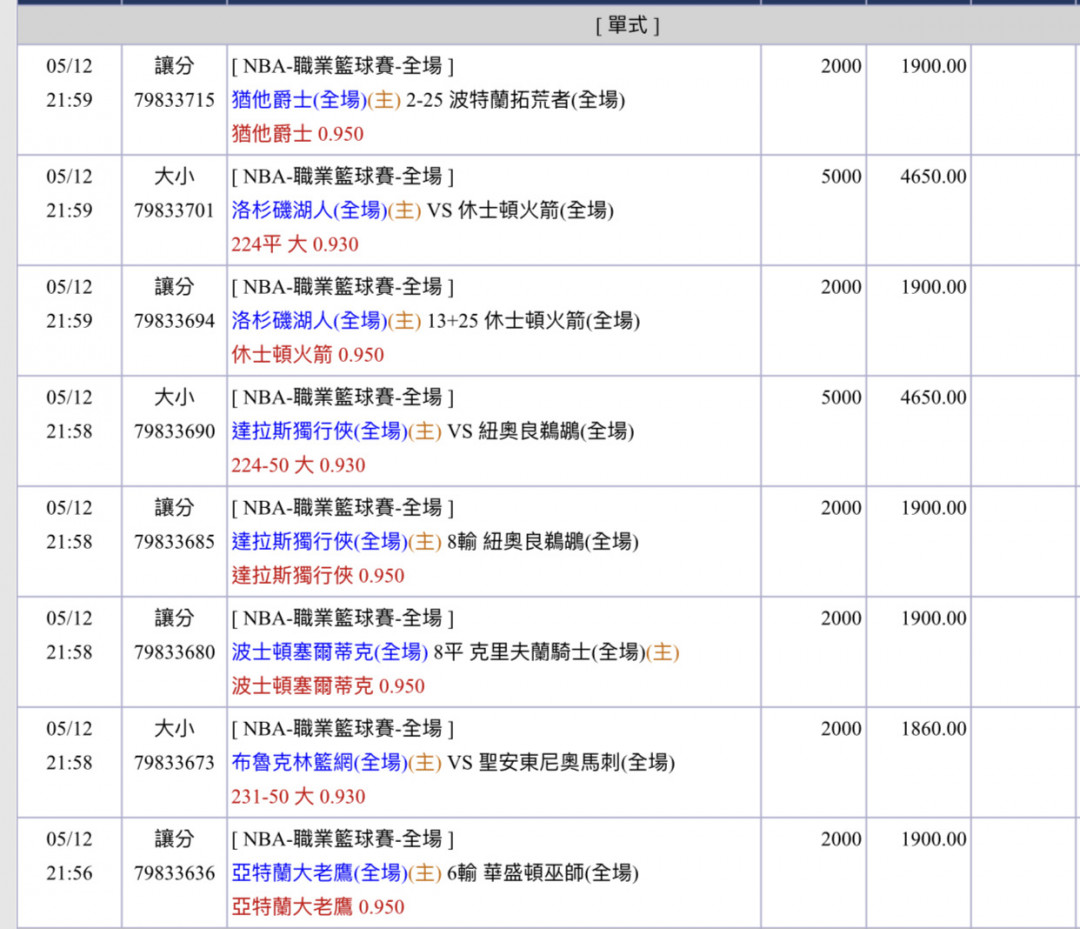Click 大小 bet type above 79833701
Screen dimensions: 1080x929
tap(174, 176)
